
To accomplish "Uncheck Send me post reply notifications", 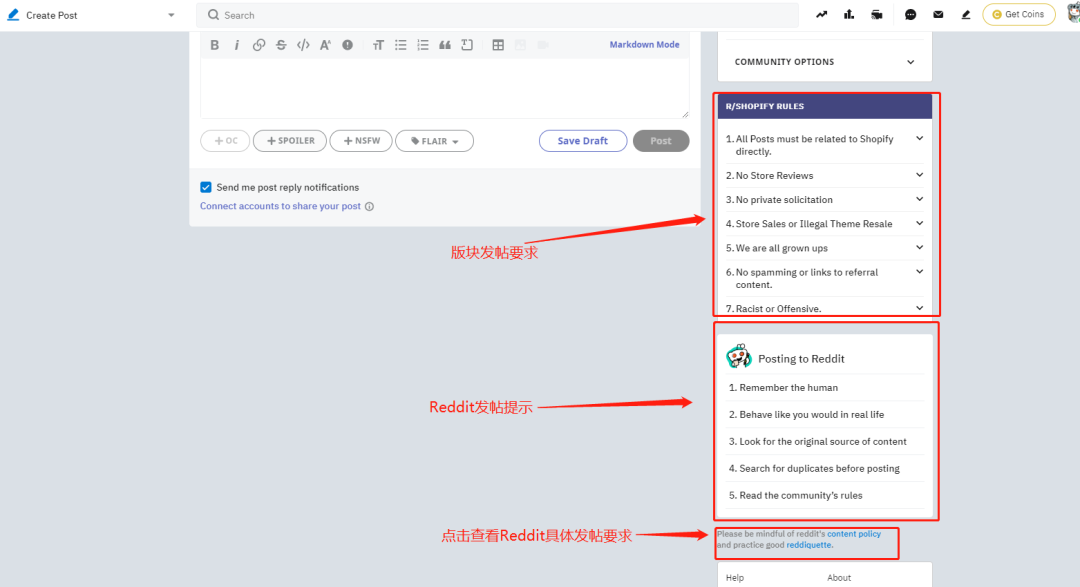I will [206, 187].
